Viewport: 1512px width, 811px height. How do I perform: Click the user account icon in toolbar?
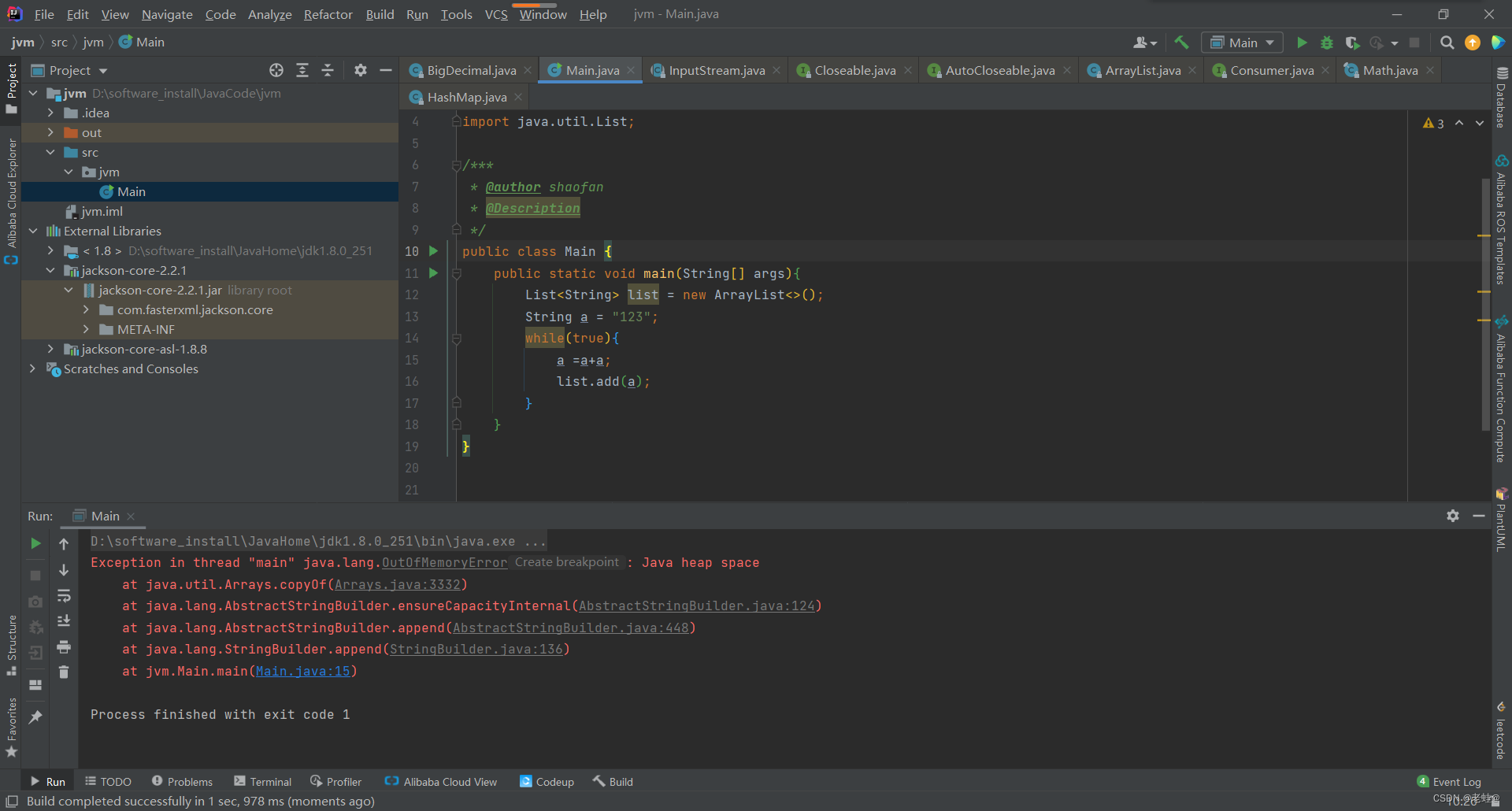pyautogui.click(x=1144, y=43)
